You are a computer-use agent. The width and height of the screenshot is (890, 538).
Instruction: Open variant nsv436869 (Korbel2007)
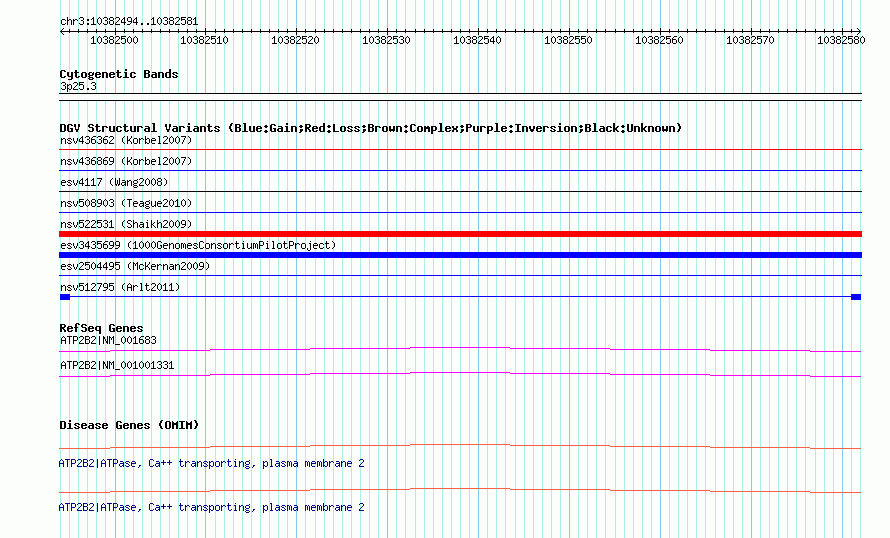126,161
